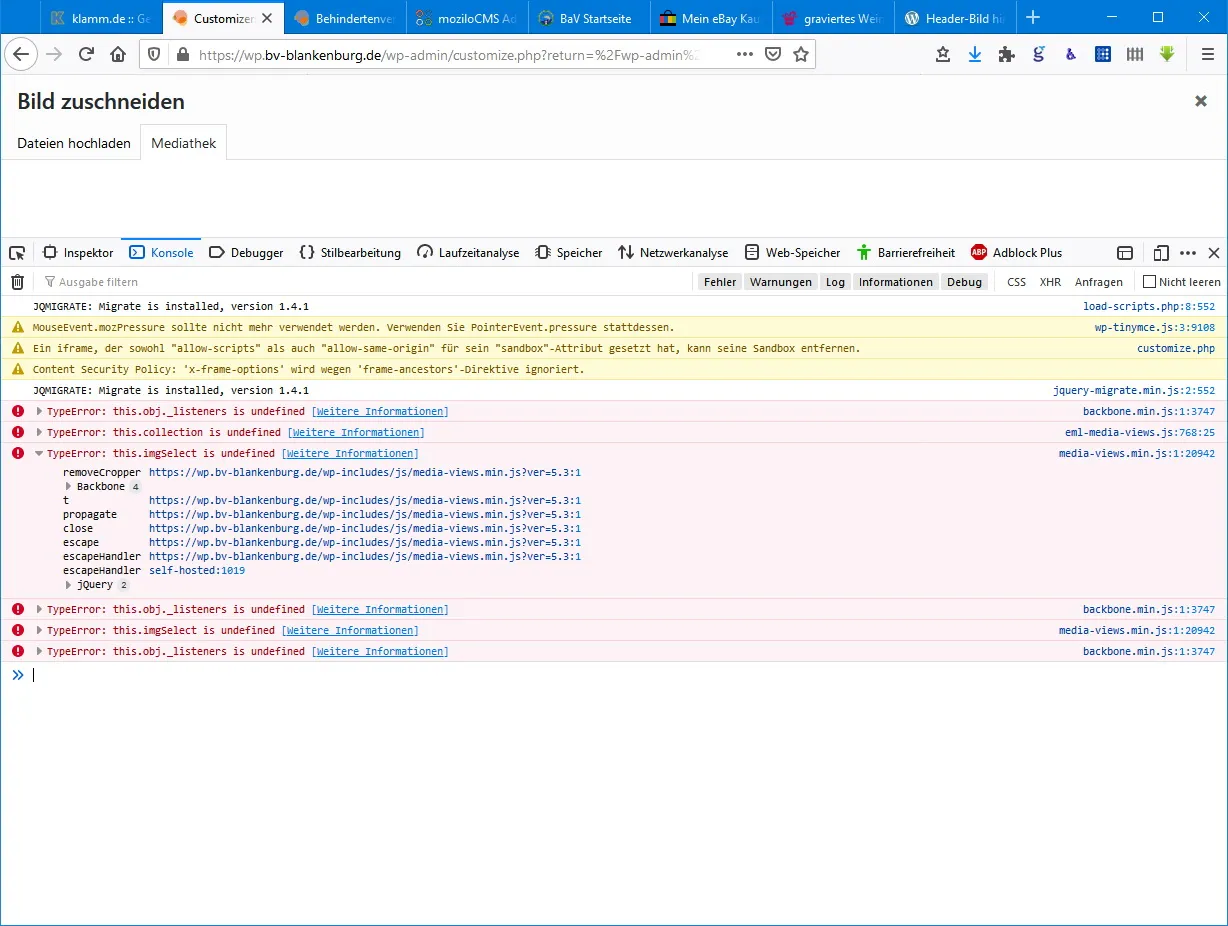
Task: Expand first this.obj._listeners TypeError
Action: point(40,412)
